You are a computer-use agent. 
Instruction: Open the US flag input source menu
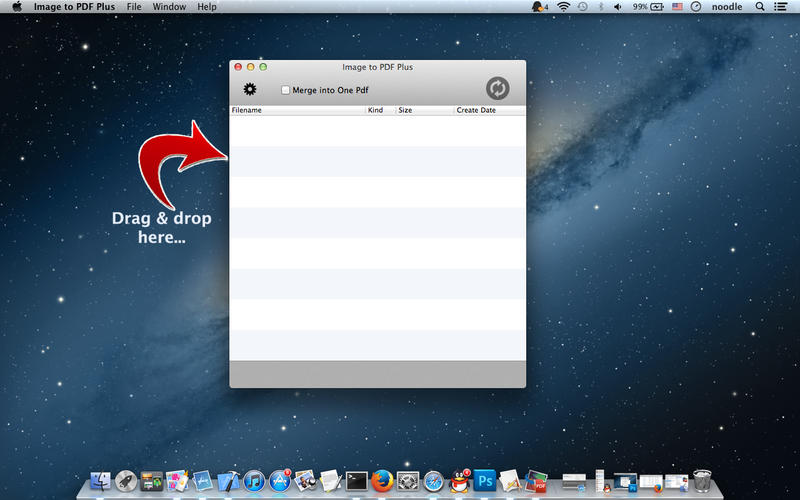(x=677, y=7)
